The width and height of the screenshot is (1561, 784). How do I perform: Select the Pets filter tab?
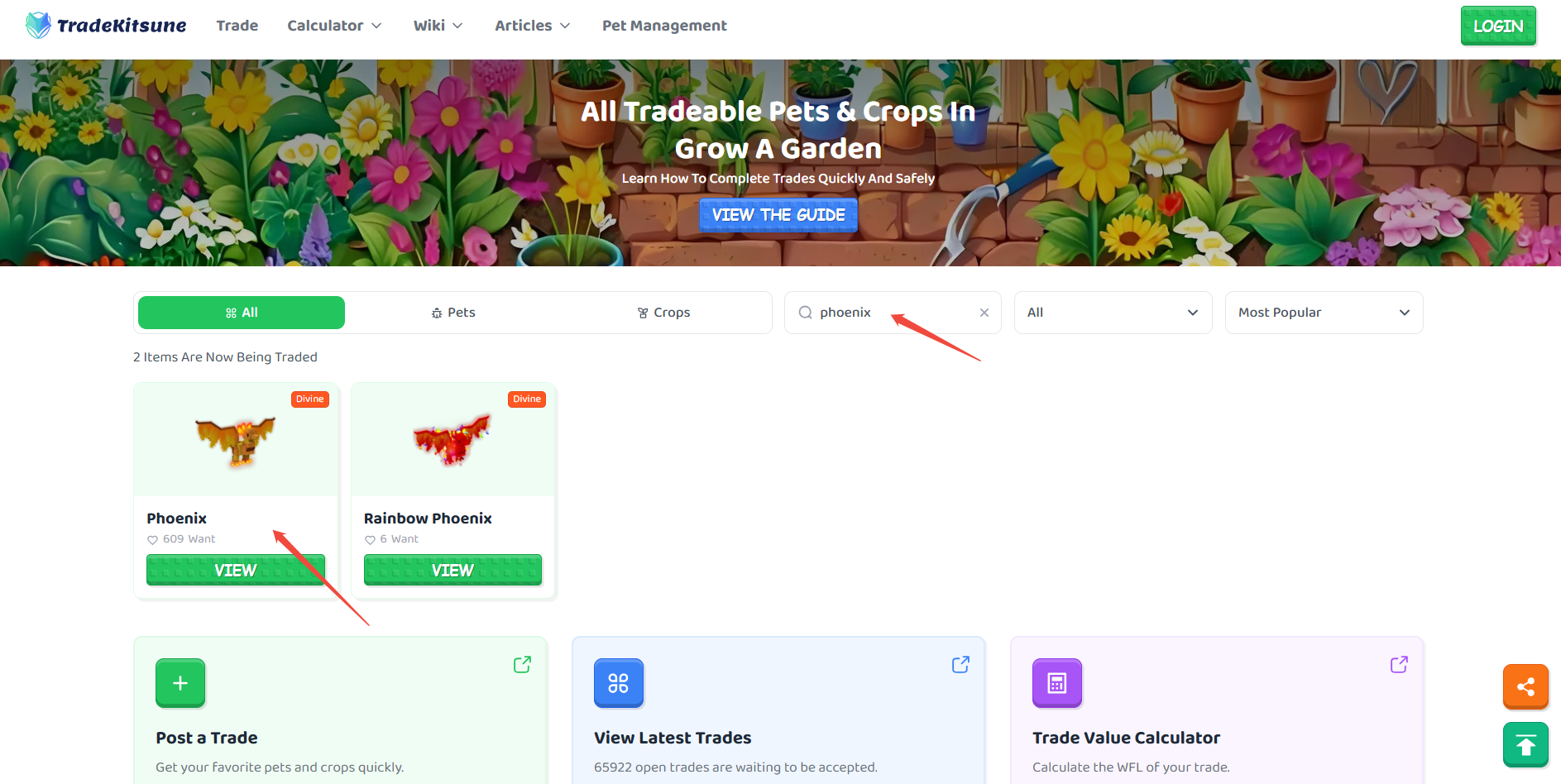(x=453, y=313)
